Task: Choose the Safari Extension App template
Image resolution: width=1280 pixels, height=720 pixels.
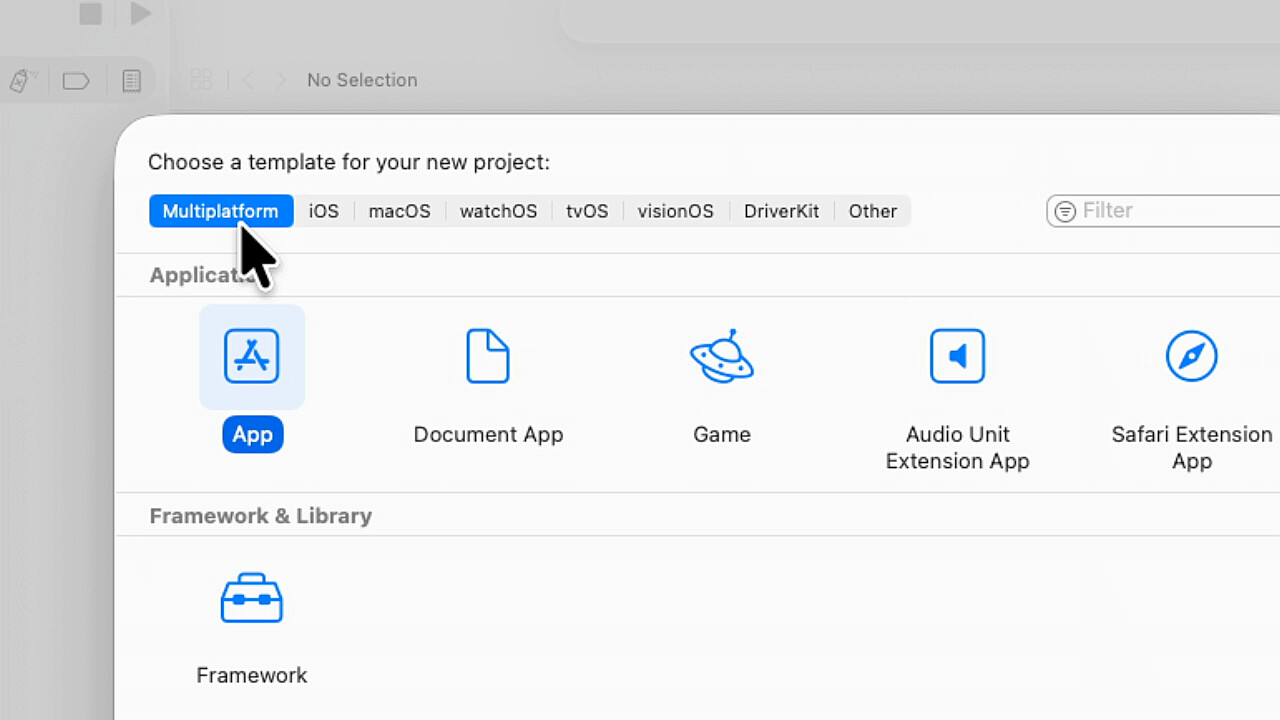Action: (1191, 357)
